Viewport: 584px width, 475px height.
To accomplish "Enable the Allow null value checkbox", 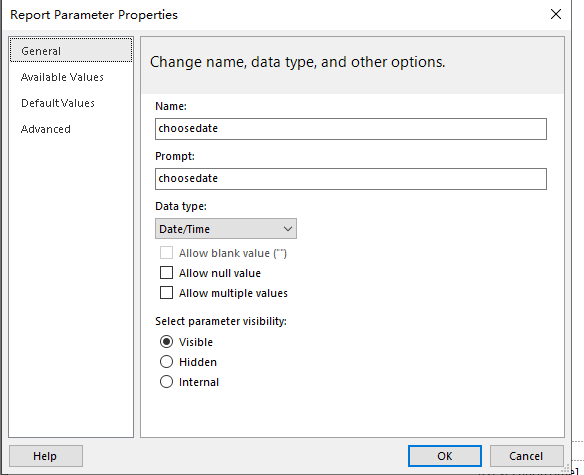I will coord(166,273).
